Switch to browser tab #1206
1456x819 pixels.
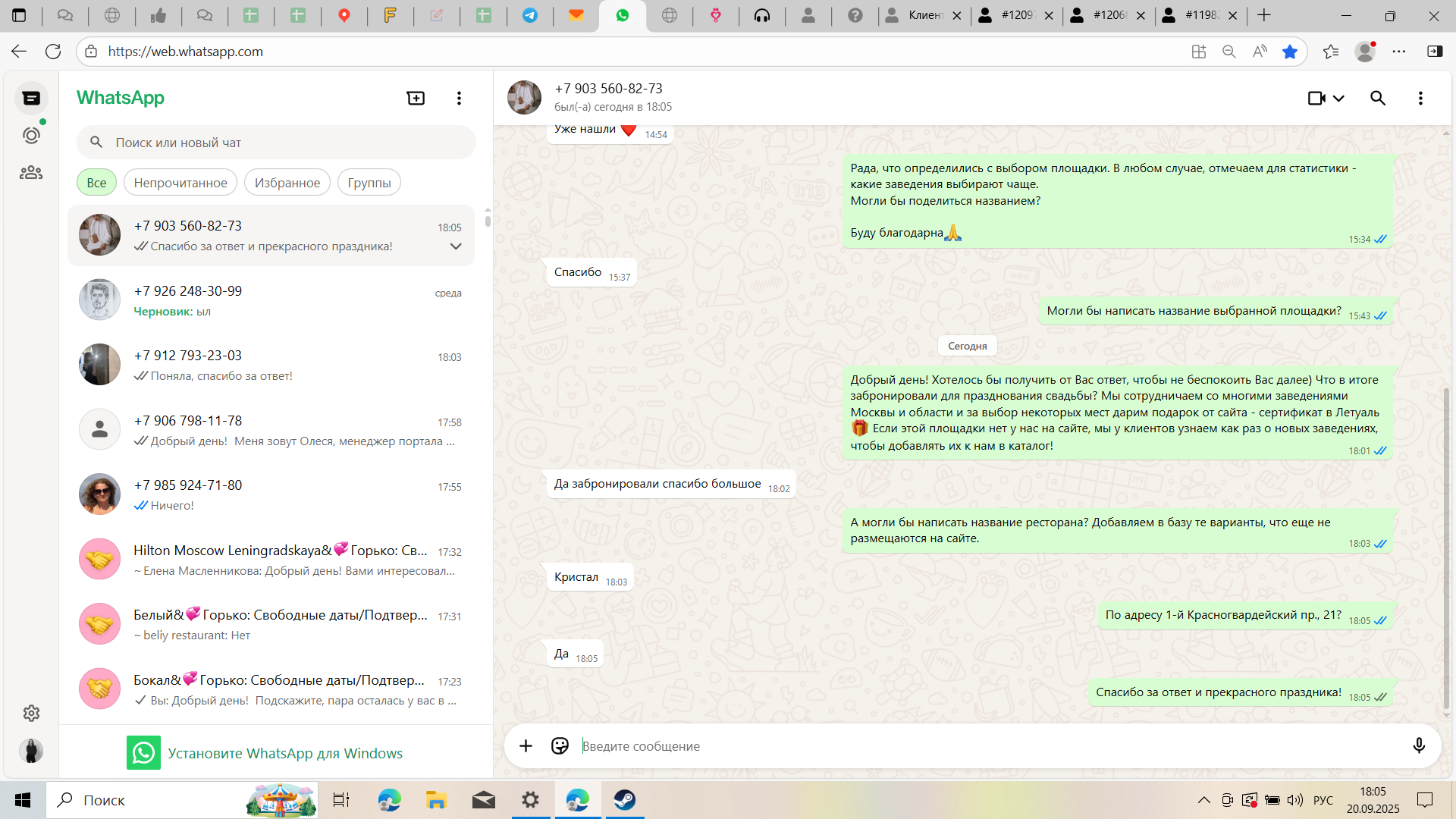click(x=1109, y=15)
